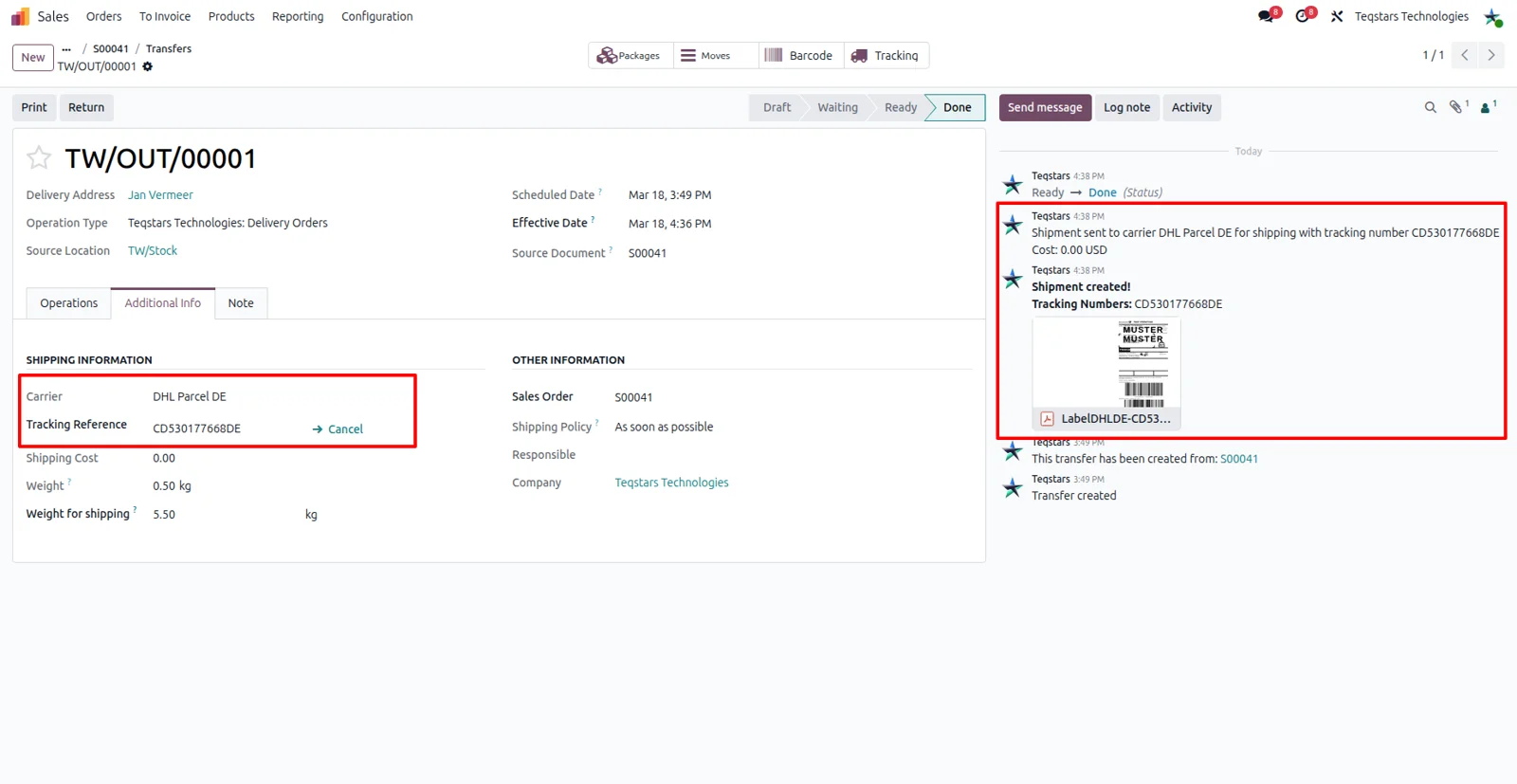Click the debug tools icon
This screenshot has height=784, width=1517.
click(1337, 16)
